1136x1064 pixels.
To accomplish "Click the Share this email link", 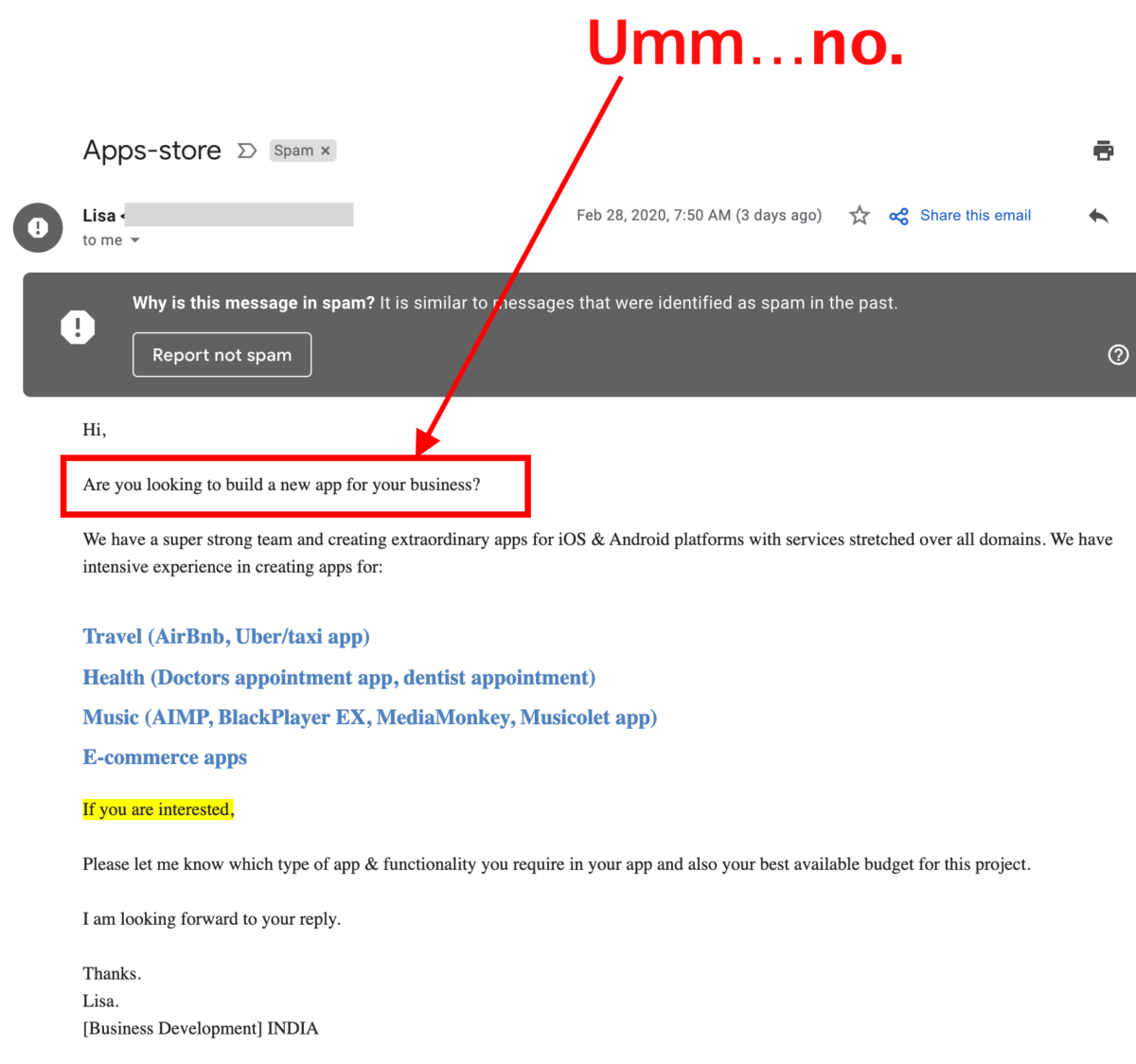I will (975, 215).
